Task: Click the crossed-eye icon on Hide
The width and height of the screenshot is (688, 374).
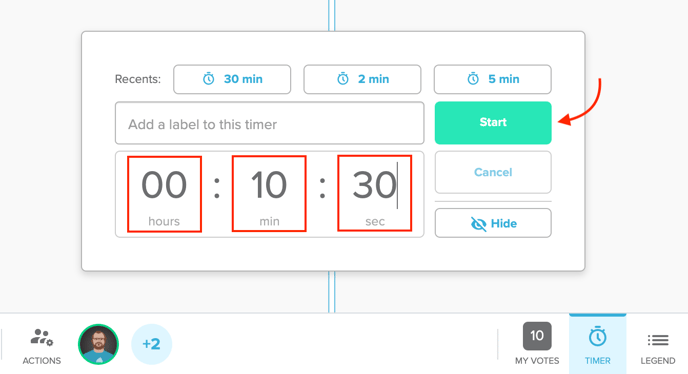Action: click(x=478, y=224)
